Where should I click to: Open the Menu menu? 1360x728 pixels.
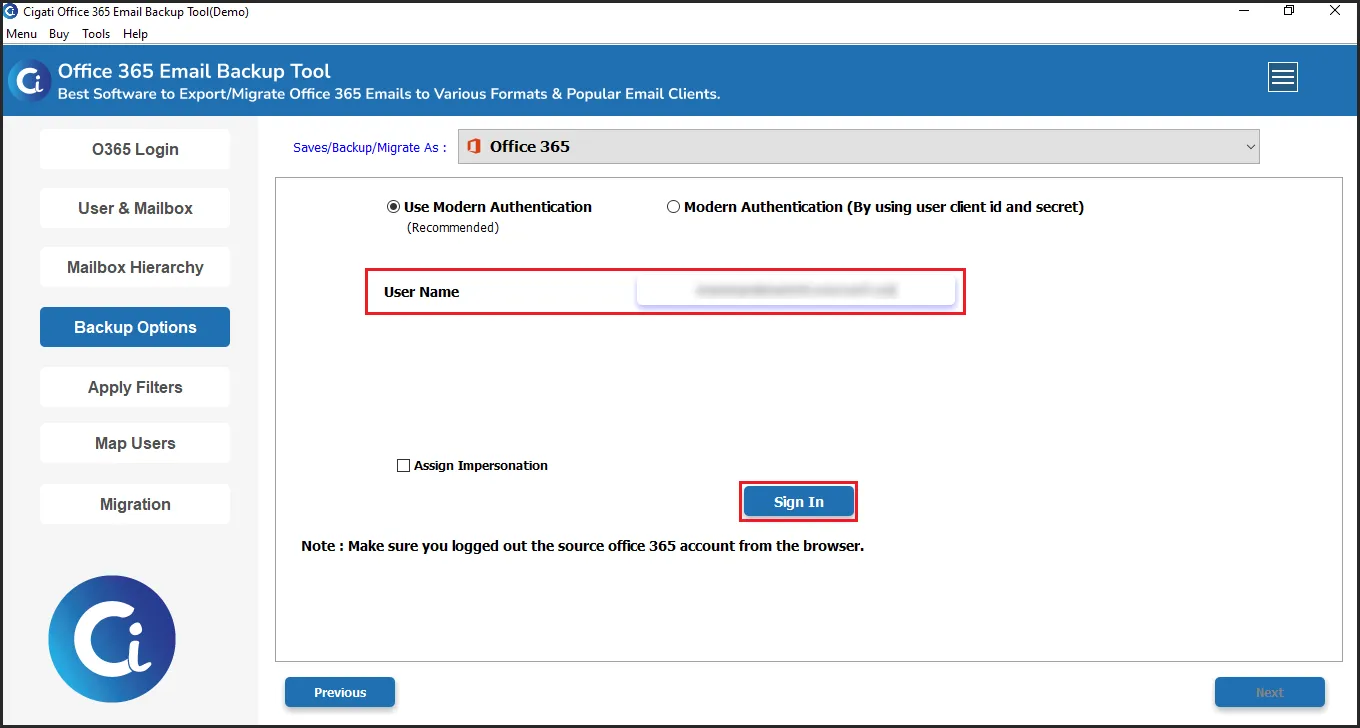21,34
